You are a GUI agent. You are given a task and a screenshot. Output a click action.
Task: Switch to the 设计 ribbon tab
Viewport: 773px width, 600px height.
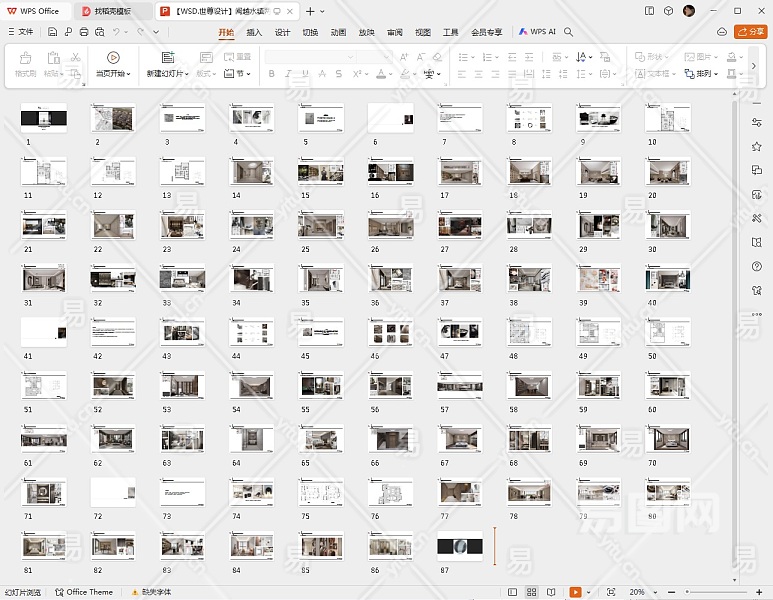click(x=282, y=32)
